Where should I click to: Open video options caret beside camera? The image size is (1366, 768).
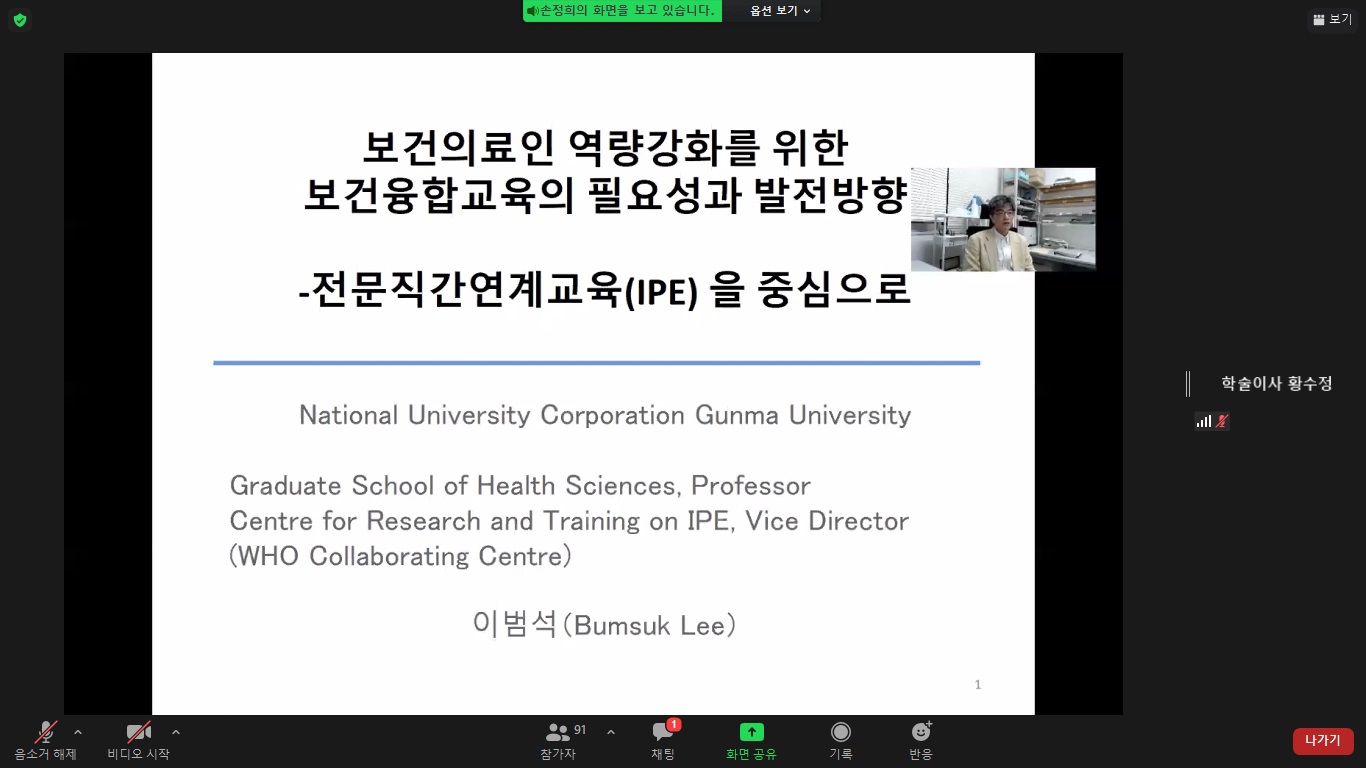[176, 732]
